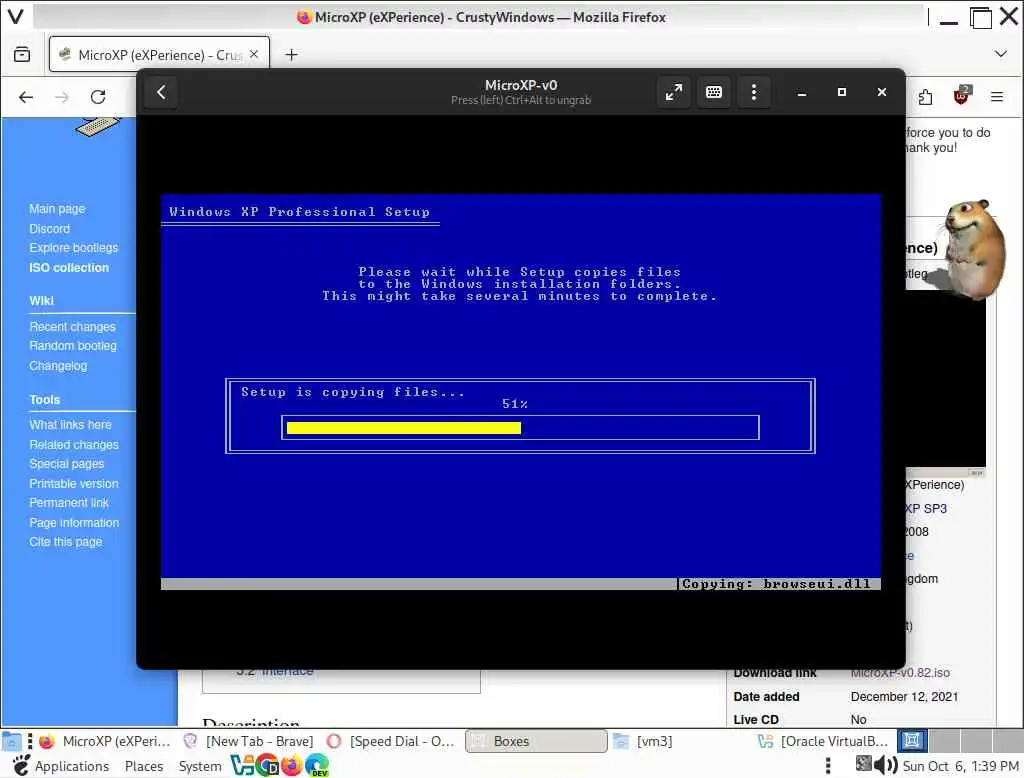
Task: Switch to the Boxes taskbar entry
Action: click(x=536, y=741)
